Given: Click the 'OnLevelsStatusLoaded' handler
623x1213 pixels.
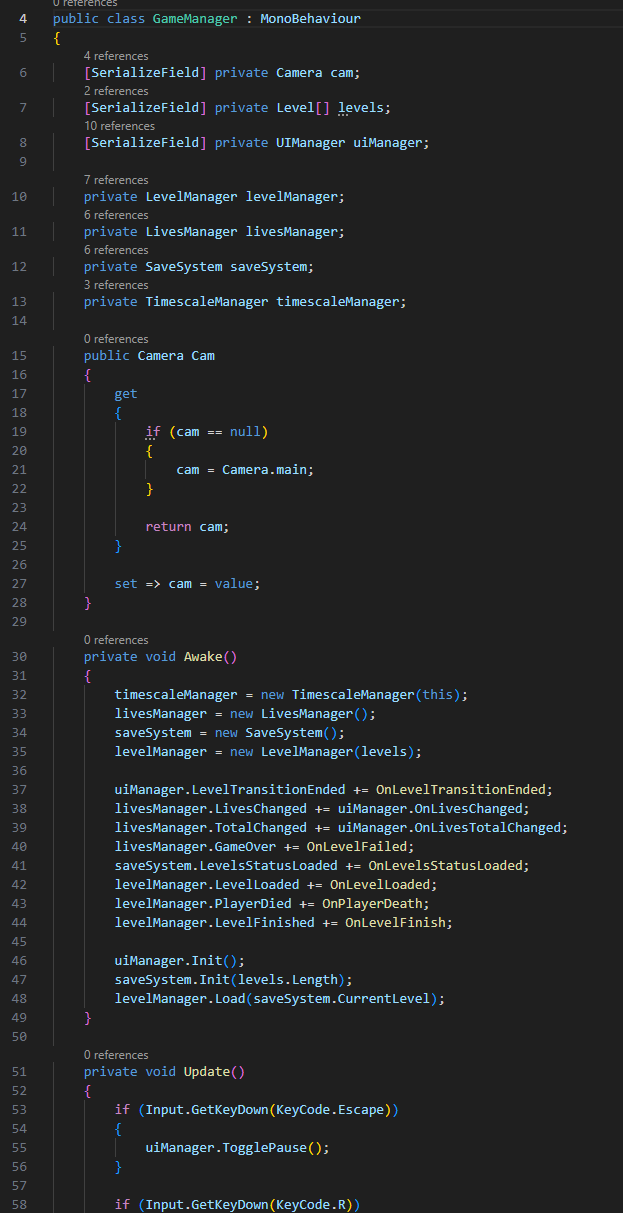Looking at the screenshot, I should 445,866.
